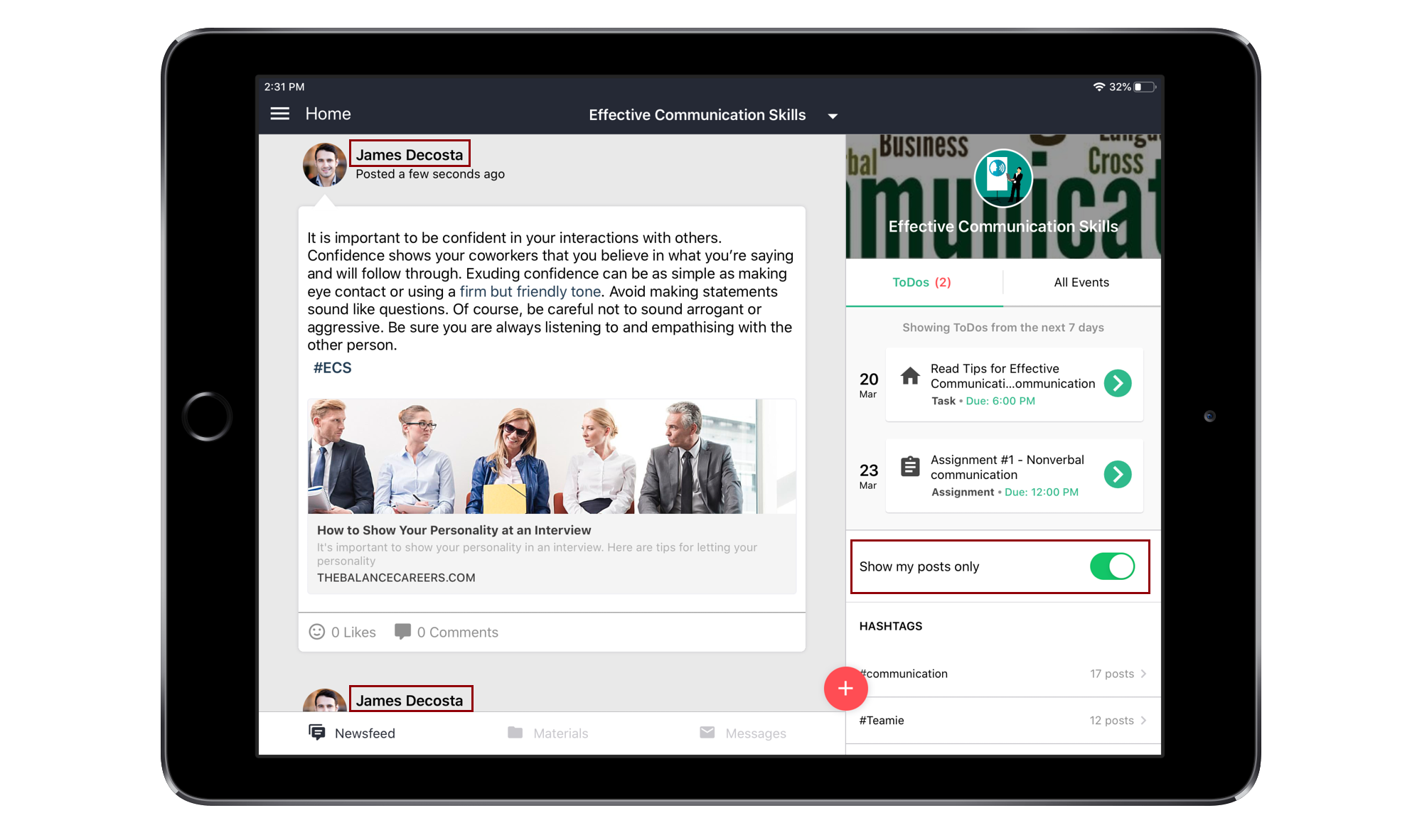Open the #Teamie hashtag row
This screenshot has width=1422, height=840.
click(1003, 721)
